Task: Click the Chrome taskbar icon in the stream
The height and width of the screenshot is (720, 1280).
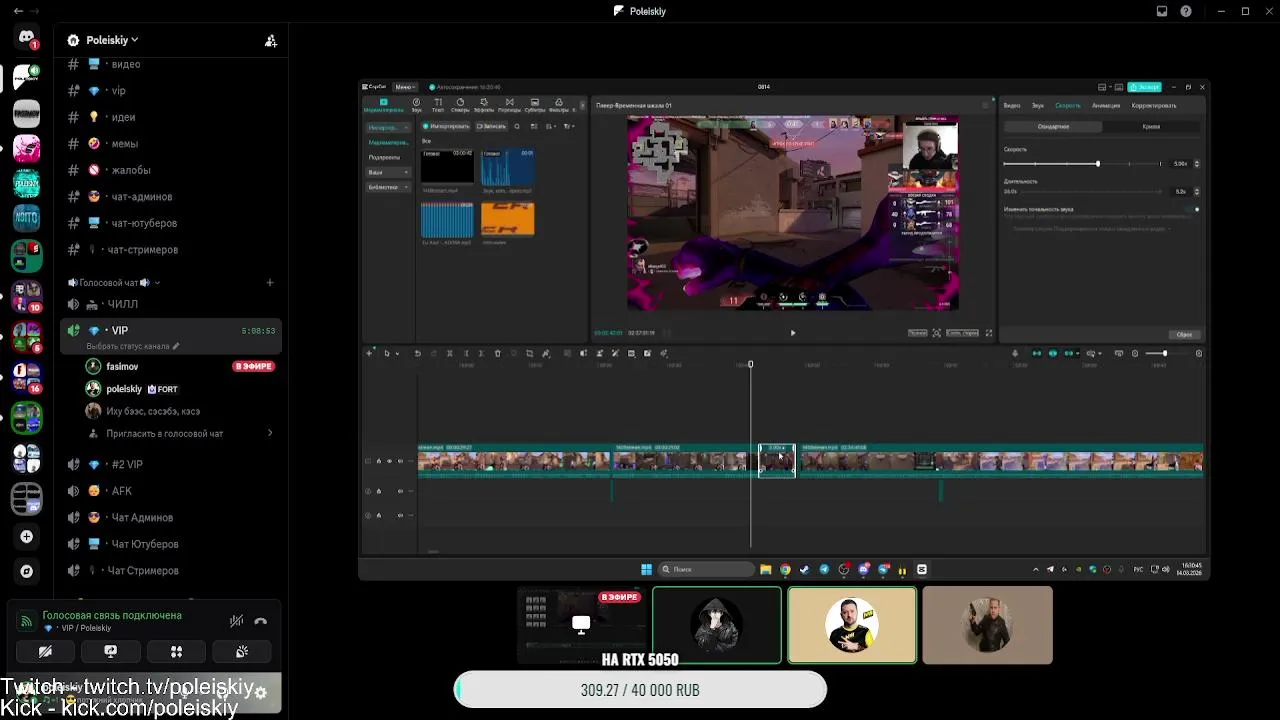Action: pos(785,570)
